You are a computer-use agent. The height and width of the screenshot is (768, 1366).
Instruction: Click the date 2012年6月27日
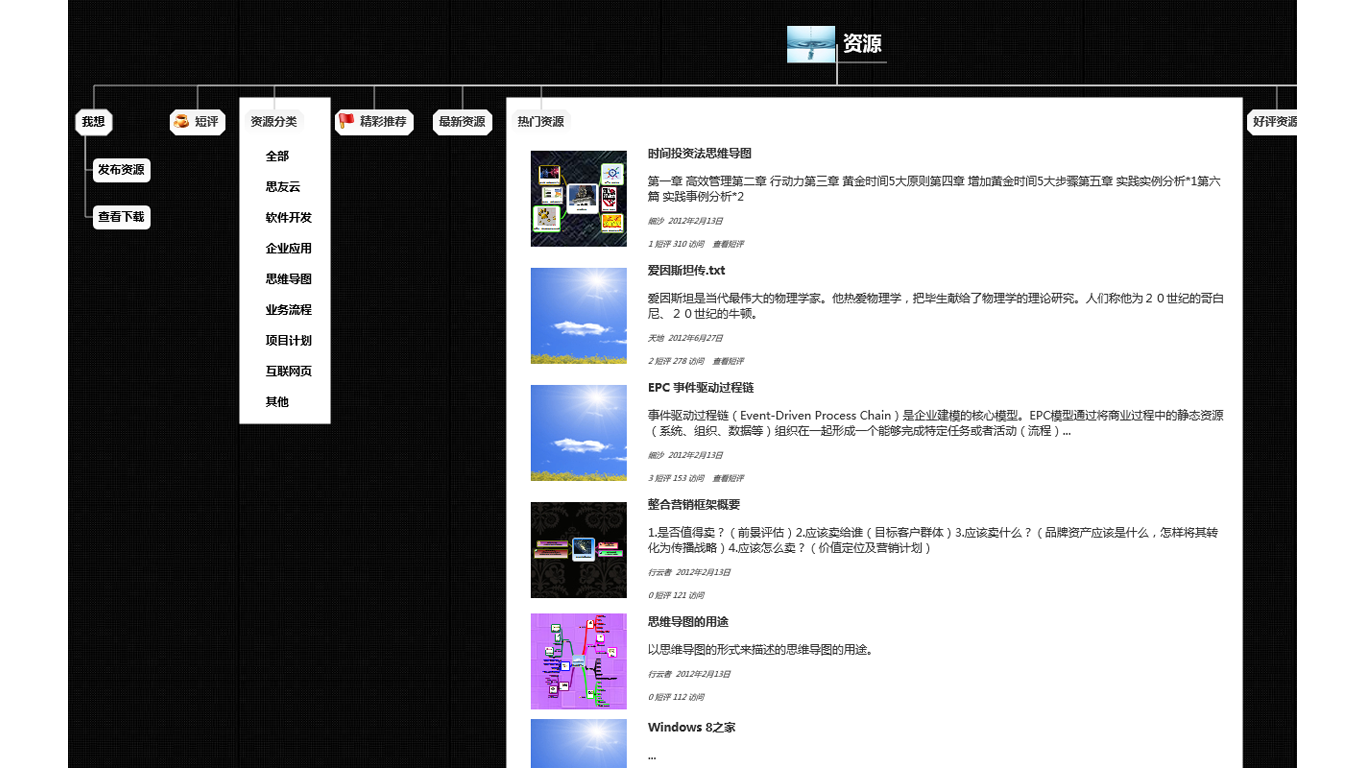[696, 338]
